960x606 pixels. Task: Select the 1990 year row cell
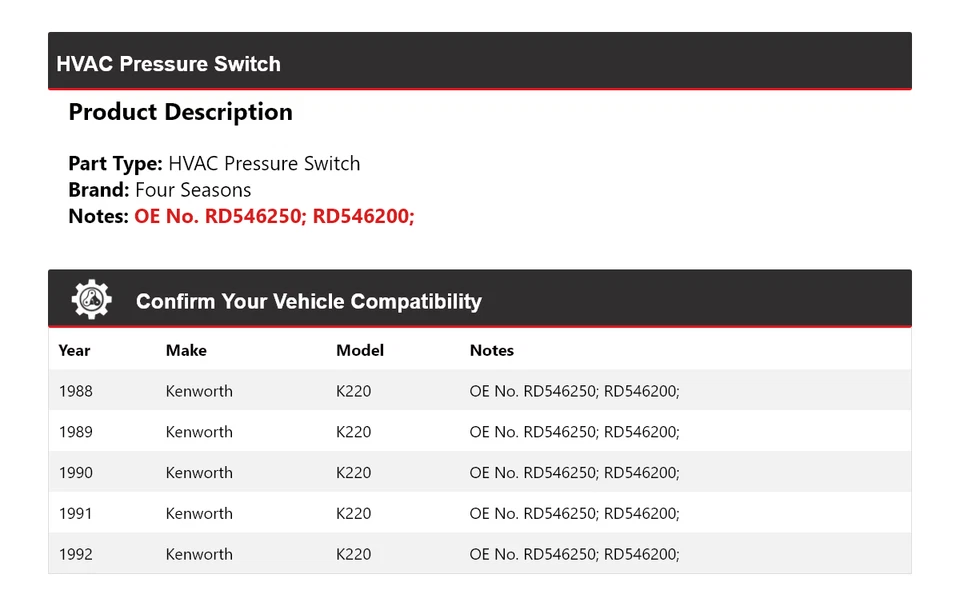click(76, 473)
